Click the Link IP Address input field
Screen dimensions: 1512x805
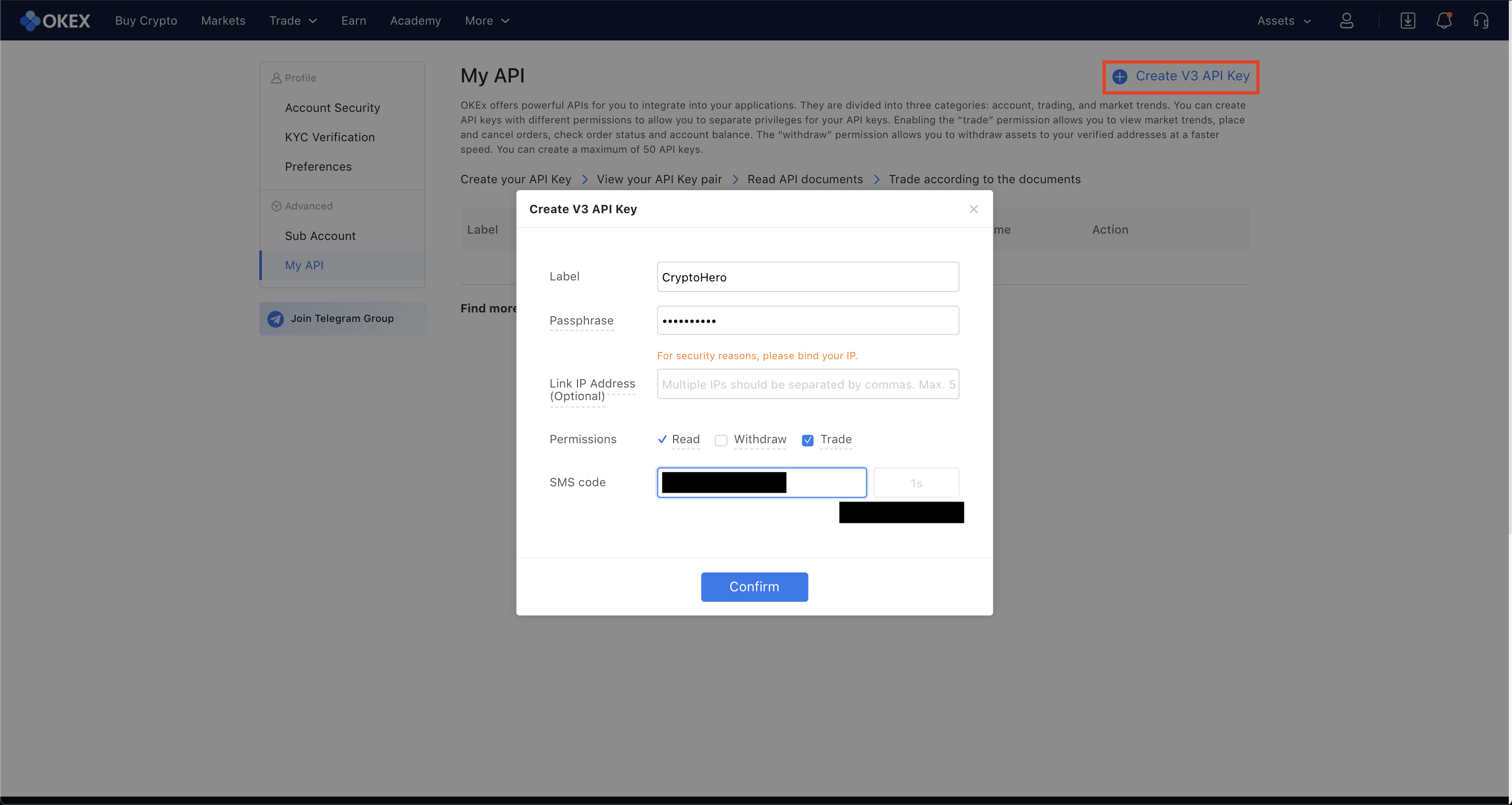(807, 384)
